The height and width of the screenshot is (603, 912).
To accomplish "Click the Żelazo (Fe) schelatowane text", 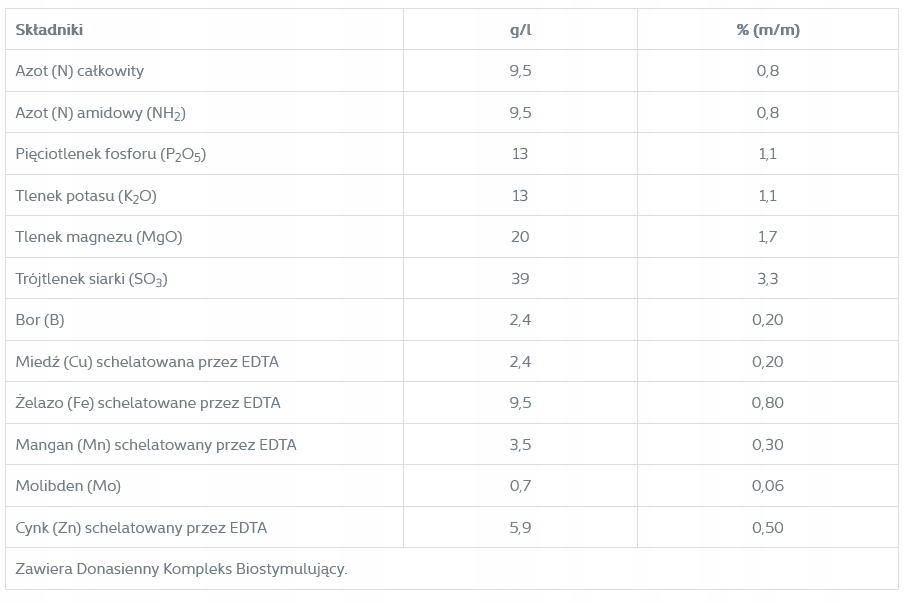I will coord(148,403).
